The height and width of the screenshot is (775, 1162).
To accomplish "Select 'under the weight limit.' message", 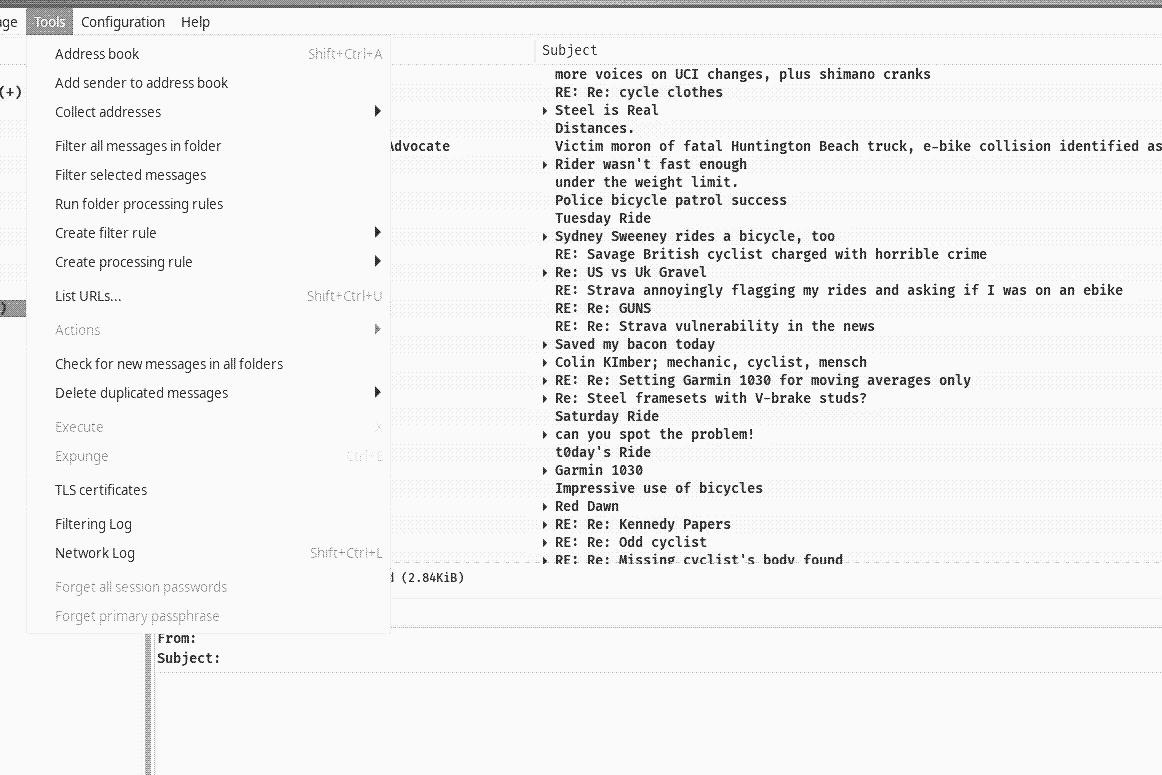I will tap(646, 182).
